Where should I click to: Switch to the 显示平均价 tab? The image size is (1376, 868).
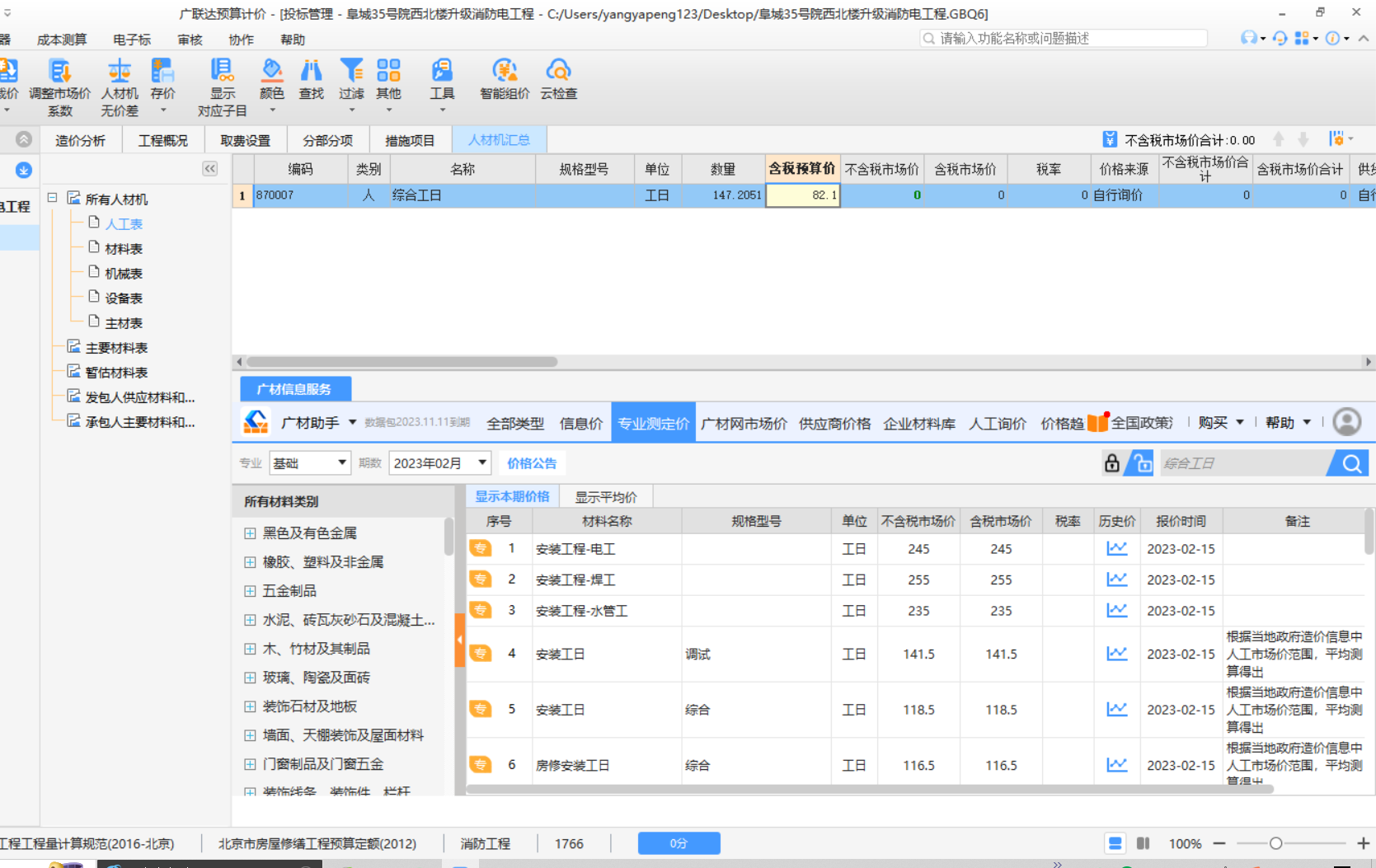click(606, 497)
